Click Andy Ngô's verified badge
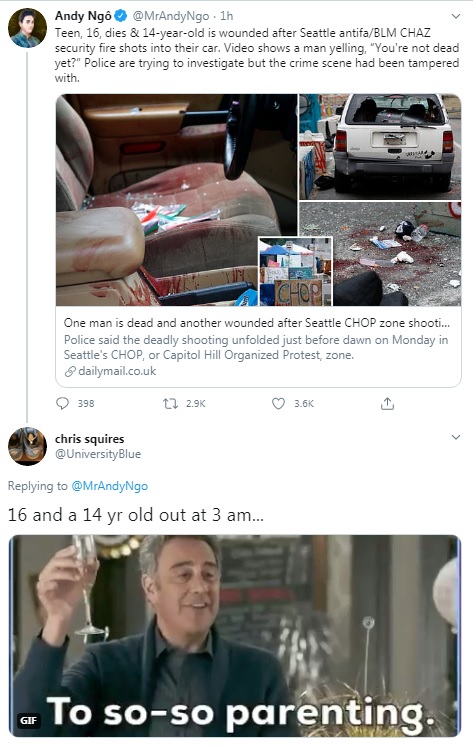The height and width of the screenshot is (747, 473). tap(121, 16)
